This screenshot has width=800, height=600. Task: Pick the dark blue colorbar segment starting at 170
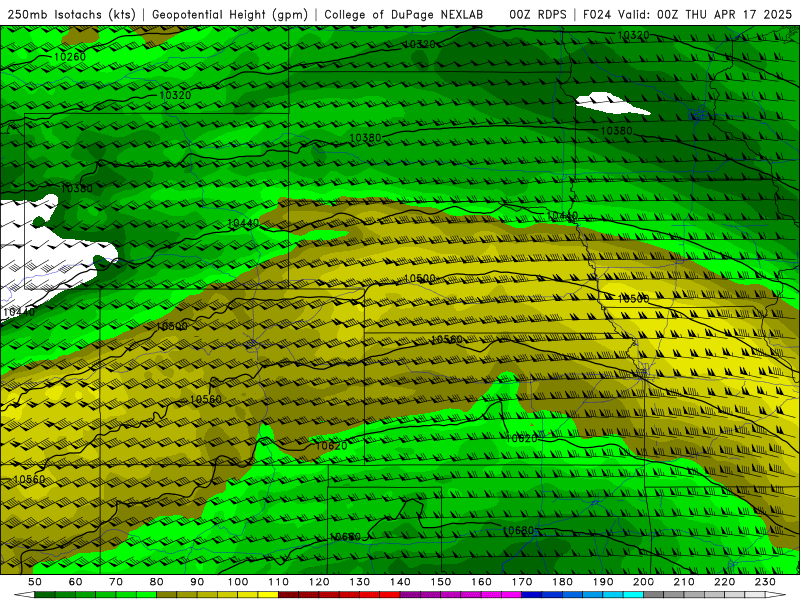coord(532,594)
